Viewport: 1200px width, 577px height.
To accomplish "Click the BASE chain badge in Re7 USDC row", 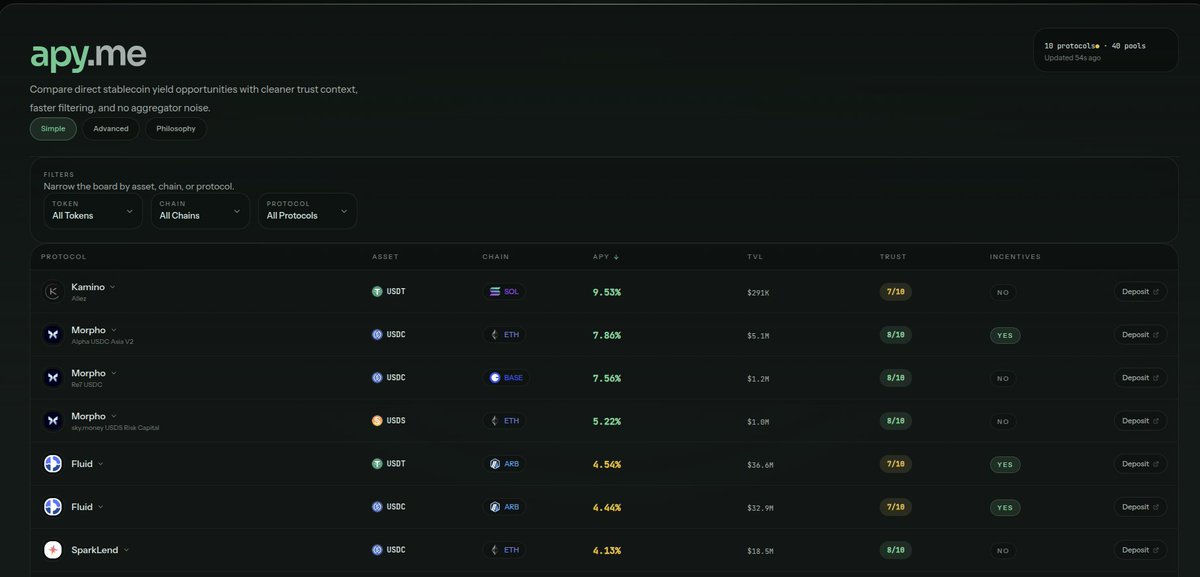I will click(x=507, y=378).
